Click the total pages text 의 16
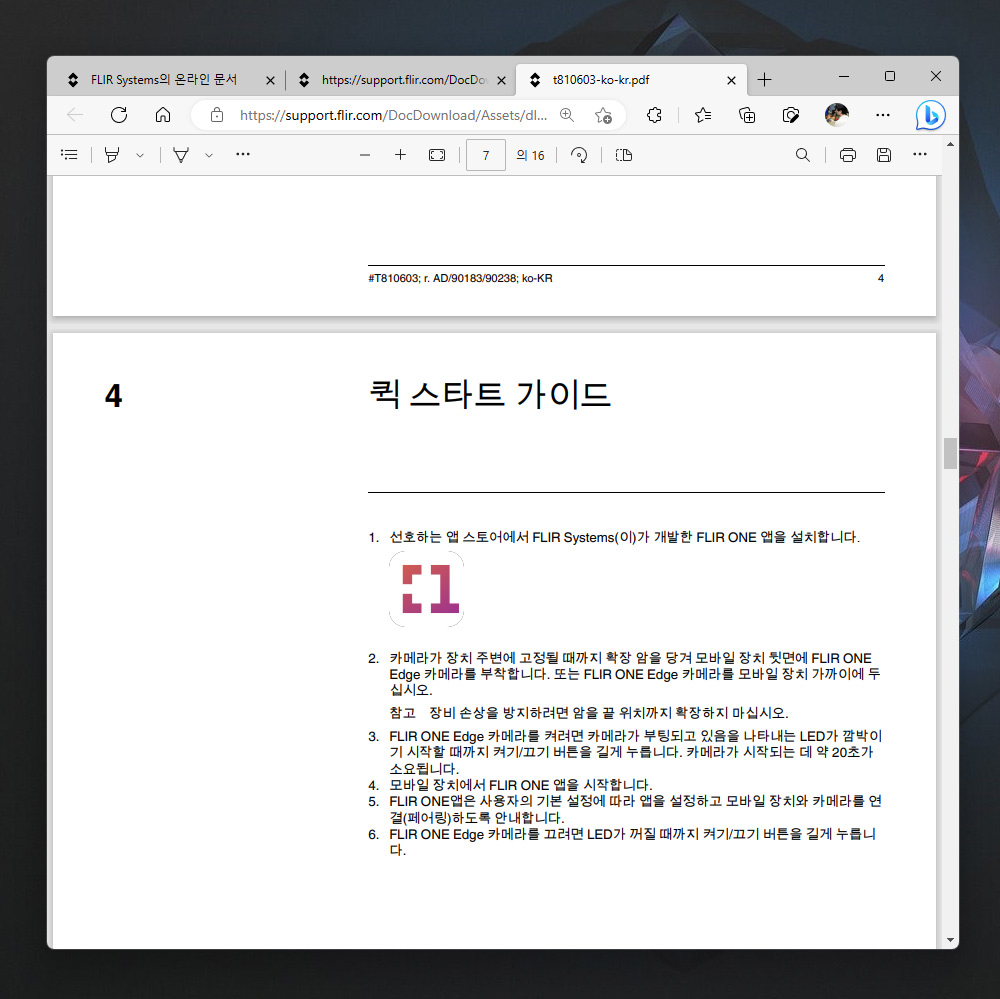This screenshot has height=999, width=1000. [530, 155]
